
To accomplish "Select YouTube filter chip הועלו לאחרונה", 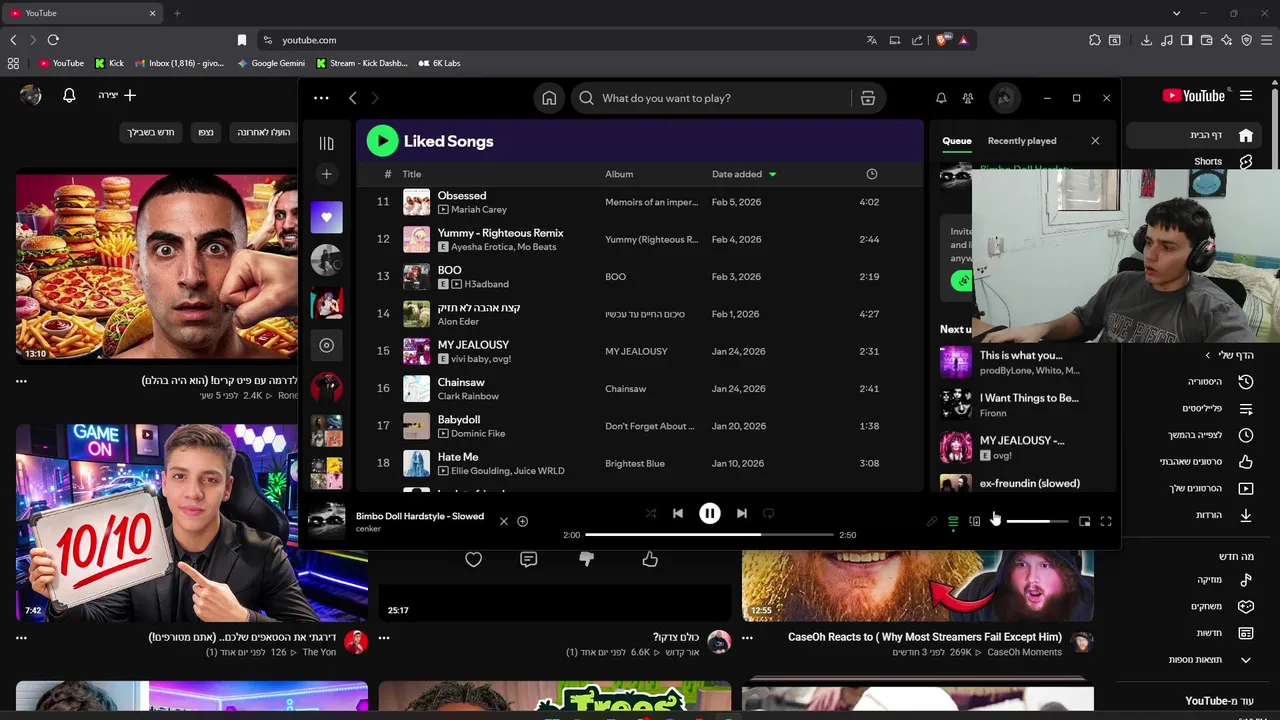I will point(264,132).
